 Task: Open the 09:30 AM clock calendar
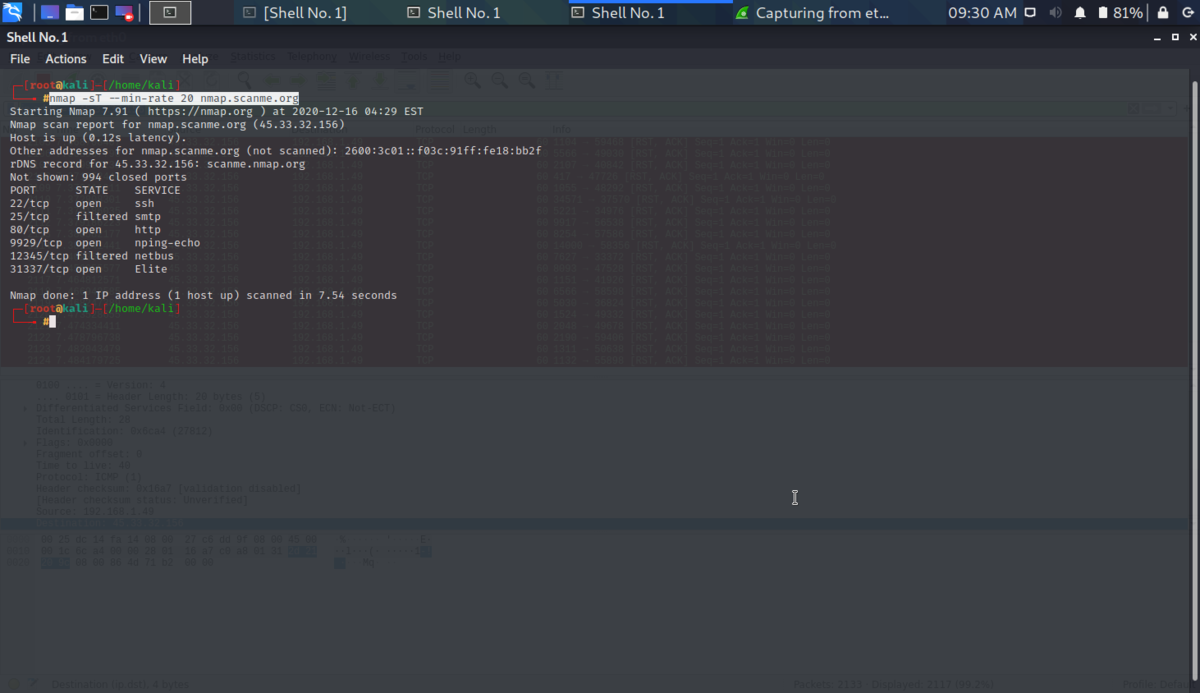click(982, 13)
